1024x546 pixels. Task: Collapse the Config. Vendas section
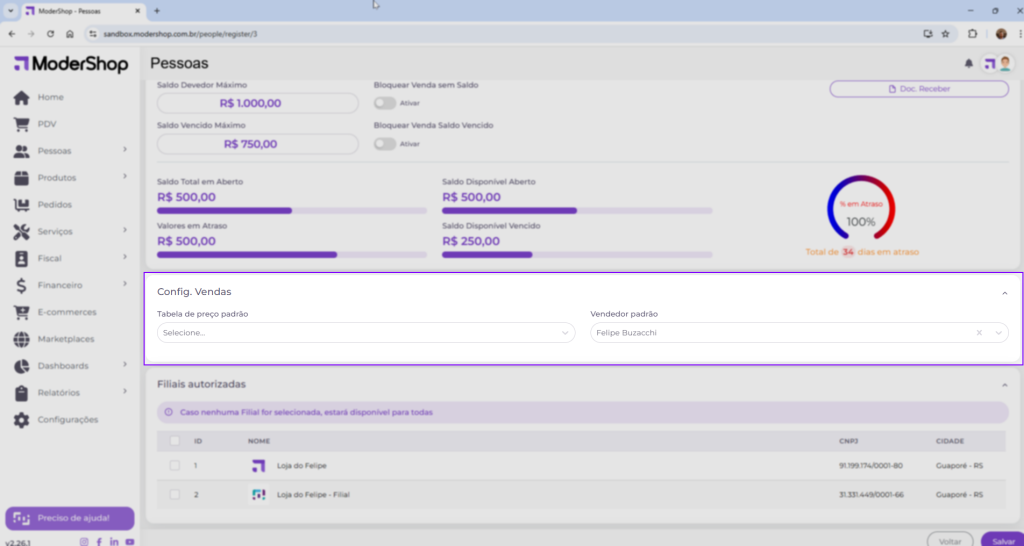tap(1004, 293)
